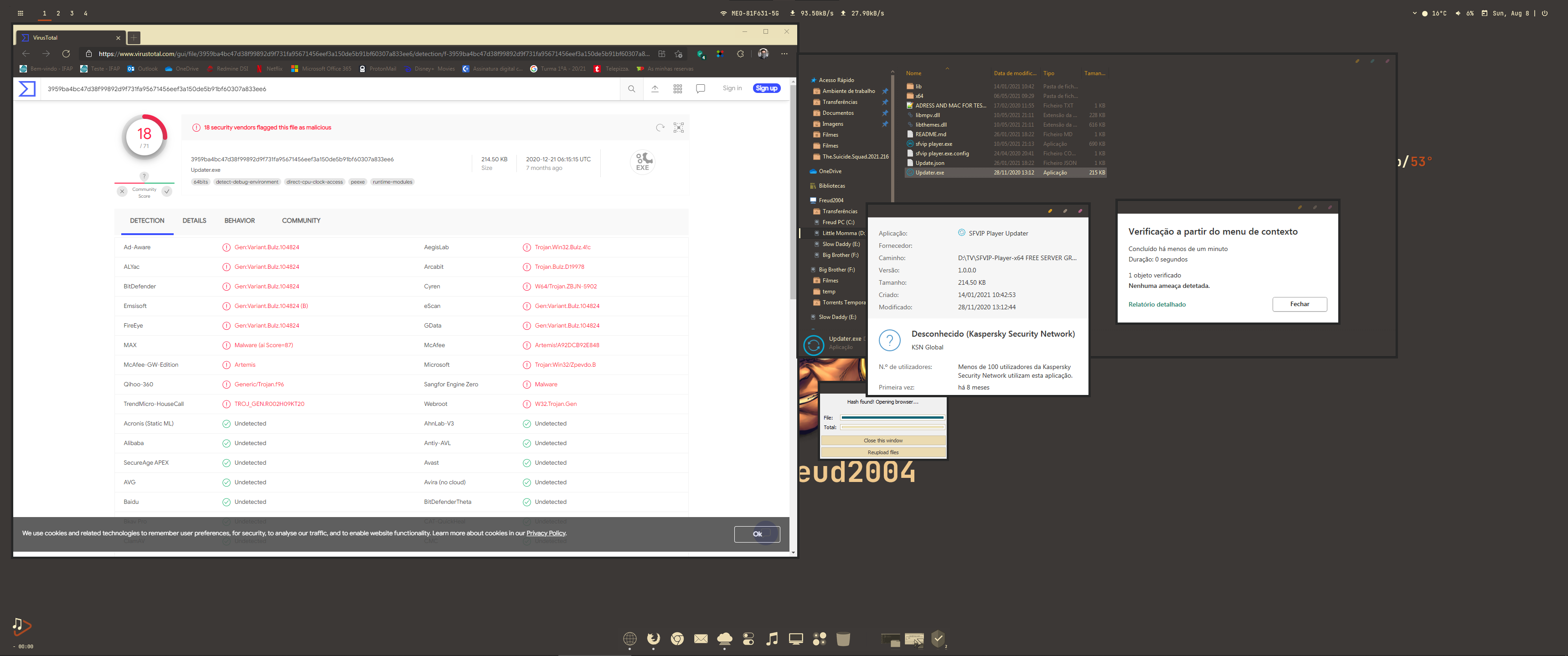This screenshot has height=656, width=1568.
Task: Open the Relatório detalhado link
Action: (1156, 304)
